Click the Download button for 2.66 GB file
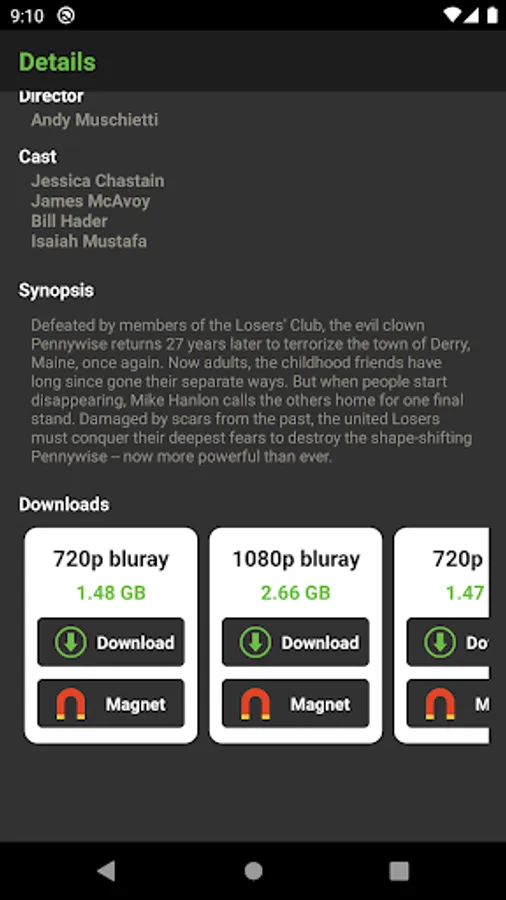Viewport: 506px width, 900px height. click(295, 642)
